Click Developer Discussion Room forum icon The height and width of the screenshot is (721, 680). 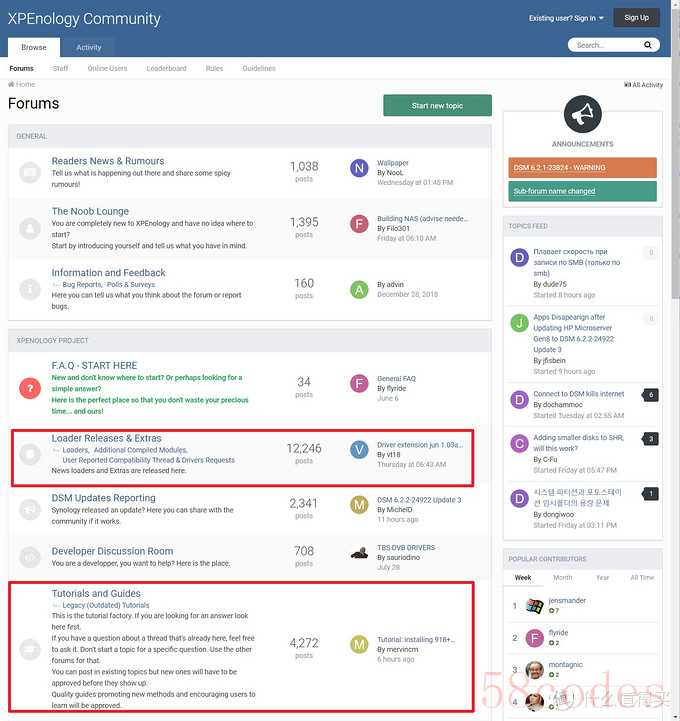30,556
